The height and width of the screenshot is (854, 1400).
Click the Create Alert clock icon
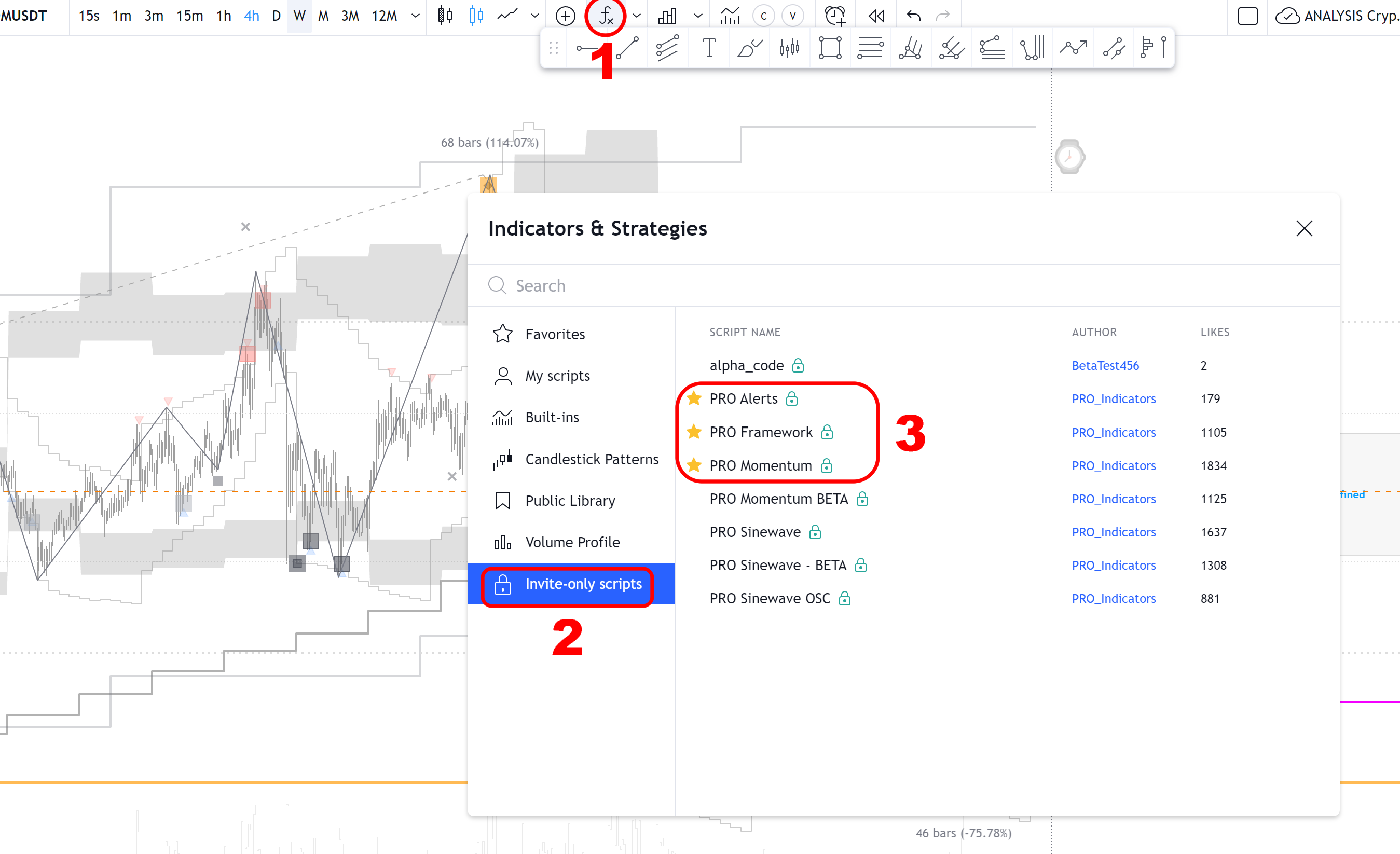click(835, 16)
